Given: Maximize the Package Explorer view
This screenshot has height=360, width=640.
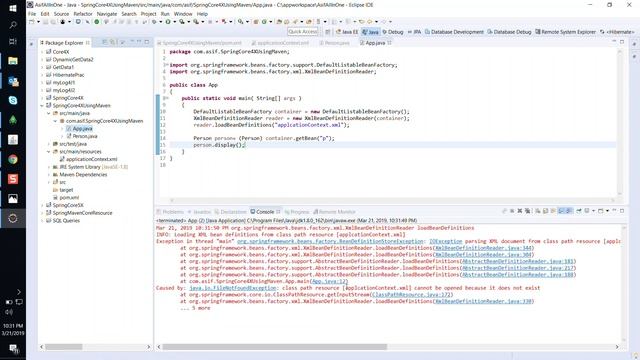Looking at the screenshot, I should (x=147, y=42).
